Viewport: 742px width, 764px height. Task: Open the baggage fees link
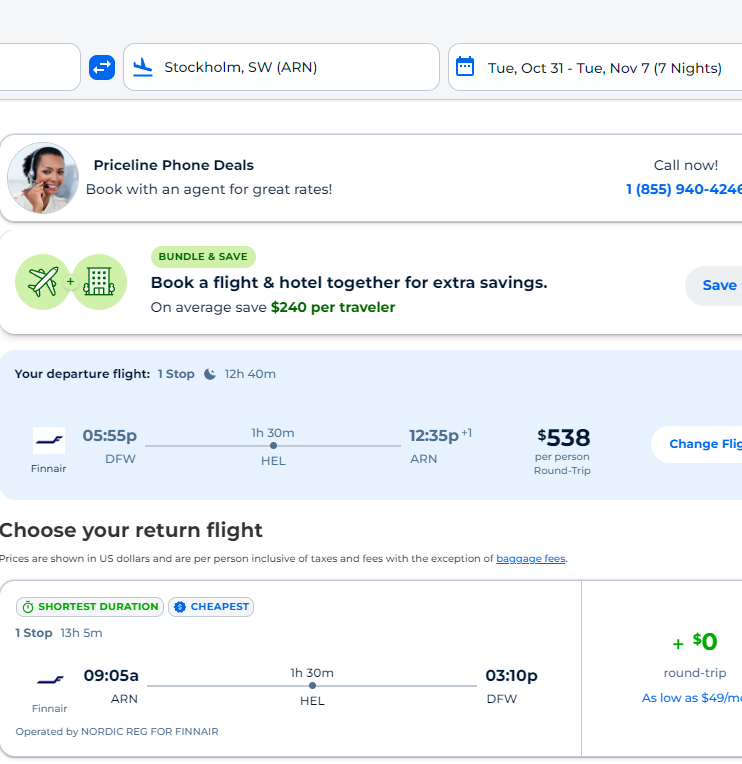530,559
